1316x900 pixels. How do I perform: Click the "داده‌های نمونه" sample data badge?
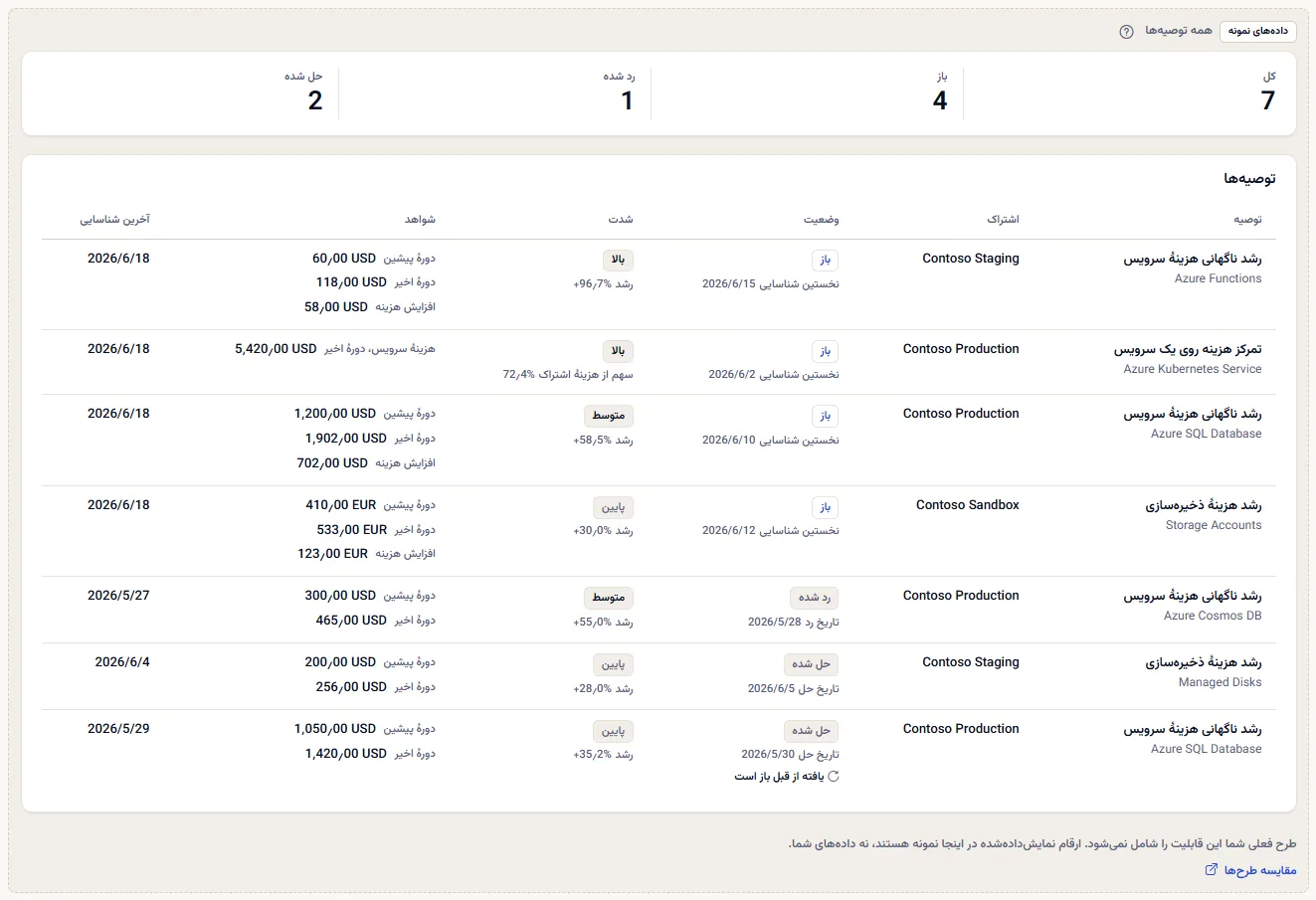(1257, 32)
